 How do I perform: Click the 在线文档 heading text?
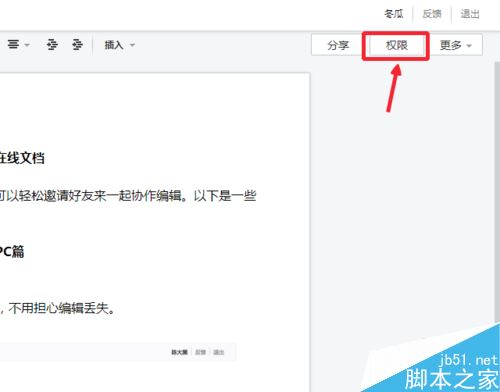pyautogui.click(x=22, y=158)
